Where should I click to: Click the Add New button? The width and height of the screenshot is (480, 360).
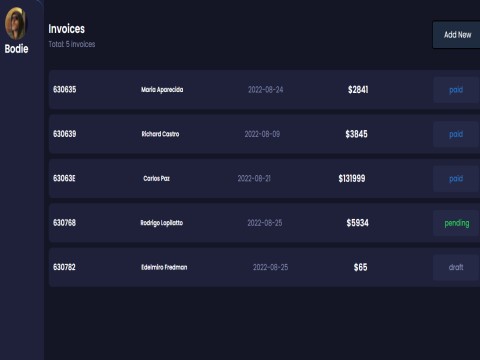(457, 35)
